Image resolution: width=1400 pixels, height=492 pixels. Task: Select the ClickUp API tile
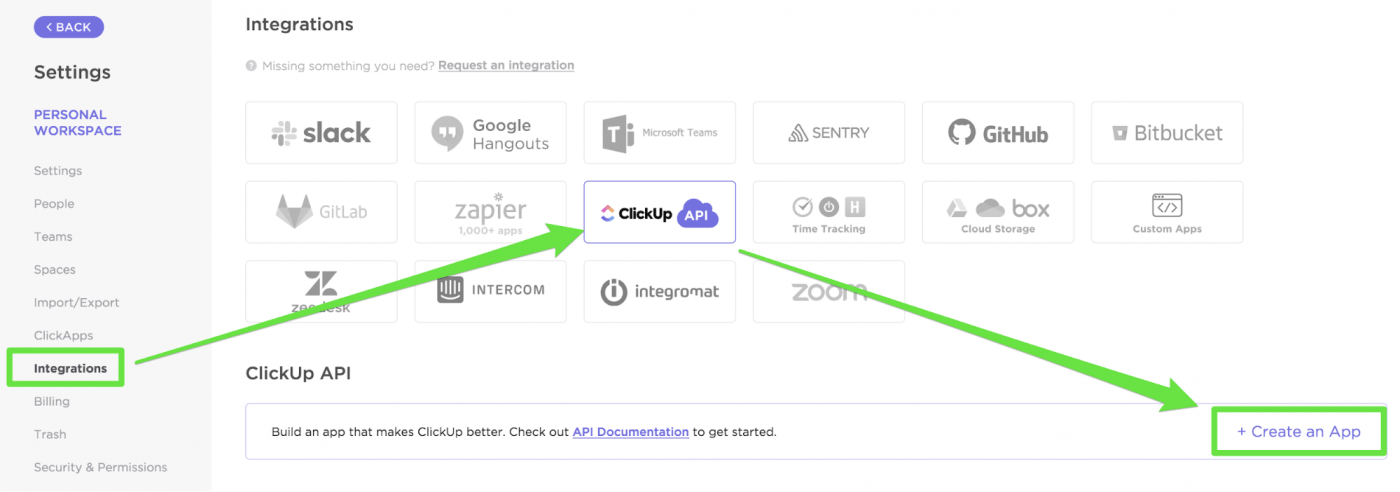[x=659, y=212]
